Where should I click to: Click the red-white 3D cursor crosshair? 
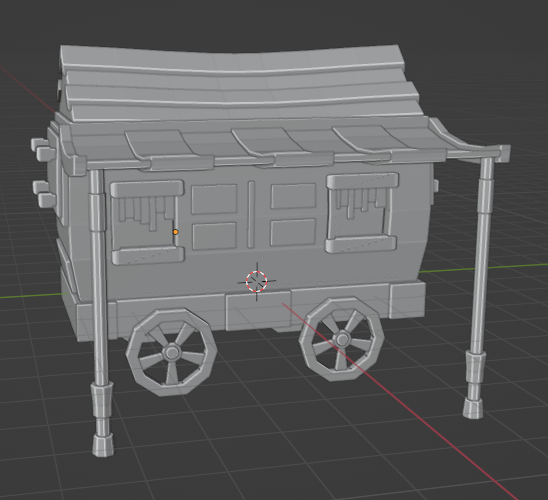pyautogui.click(x=257, y=281)
